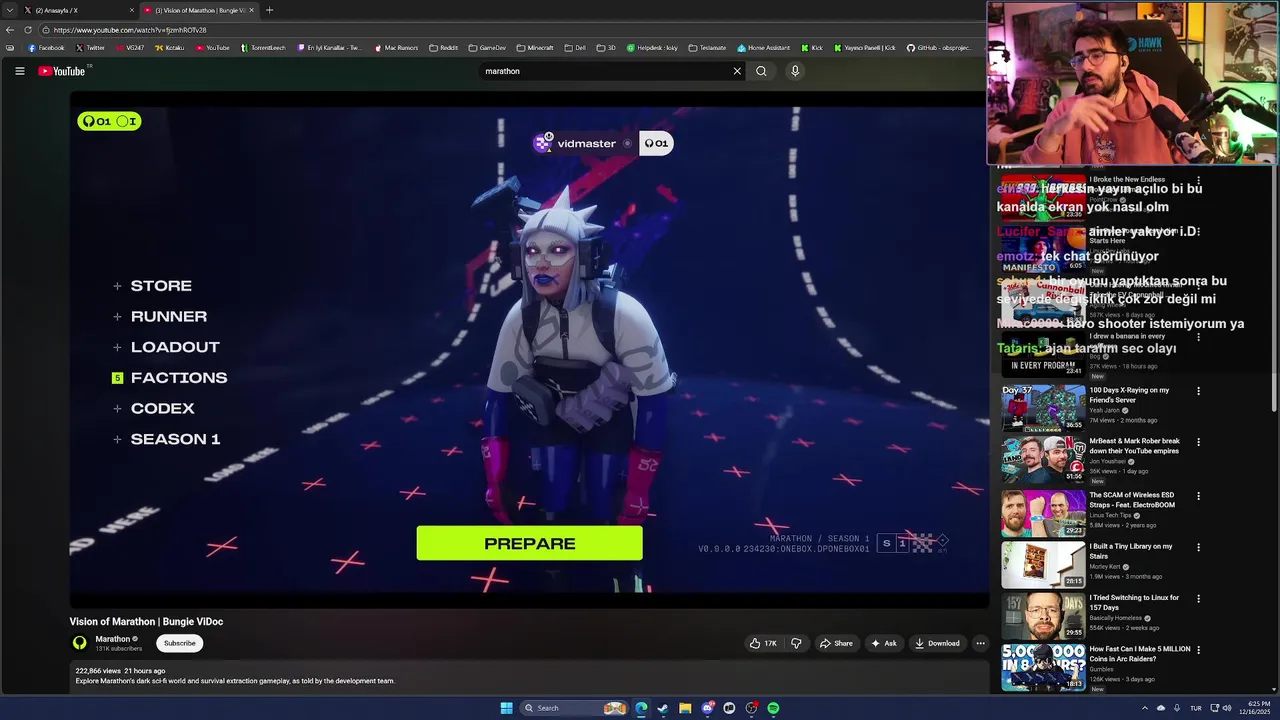Open options for MrBeast & Mark Rober video
1280x720 pixels.
pos(1198,442)
